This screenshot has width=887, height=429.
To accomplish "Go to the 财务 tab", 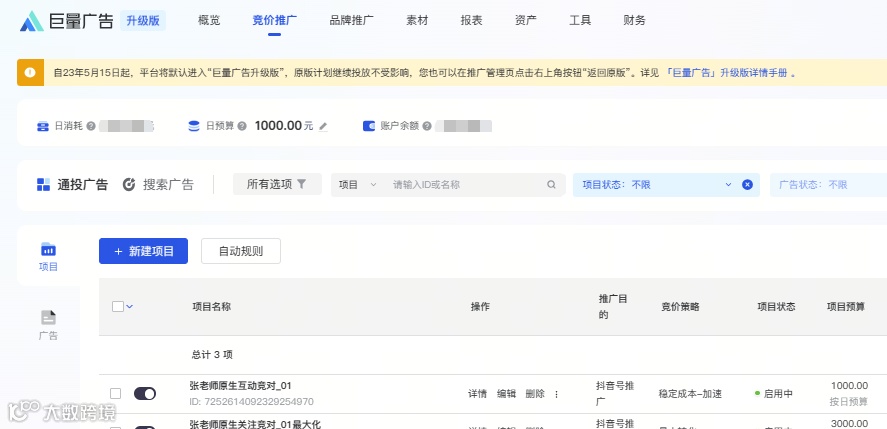I will pyautogui.click(x=635, y=21).
